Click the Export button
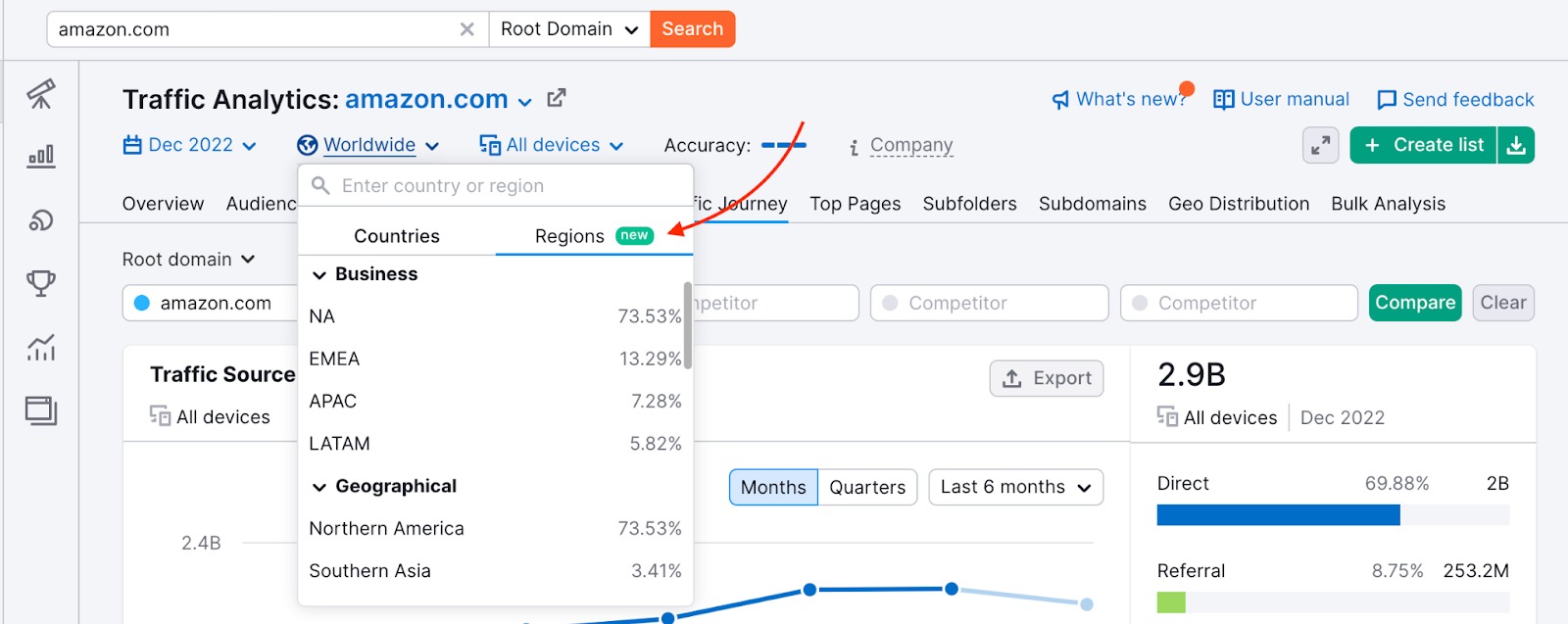The width and height of the screenshot is (1568, 624). [1047, 378]
